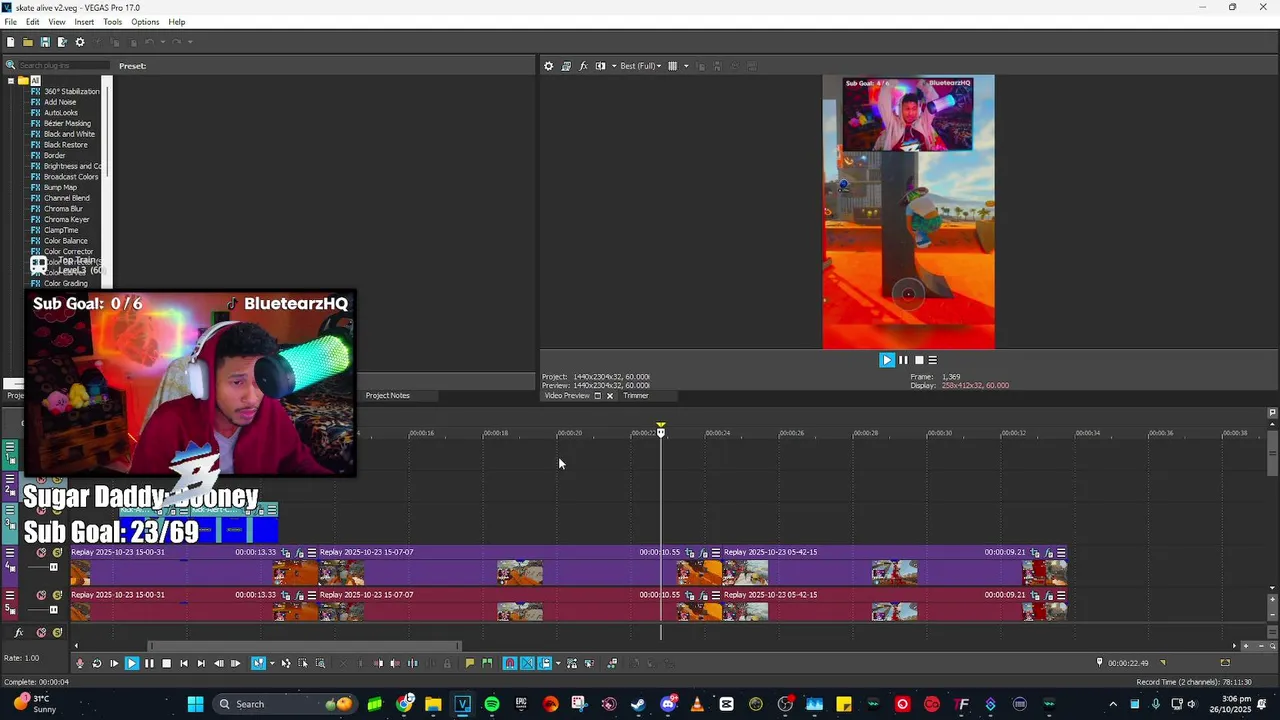The image size is (1280, 720).
Task: Select the Selection Edit tool
Action: click(303, 663)
